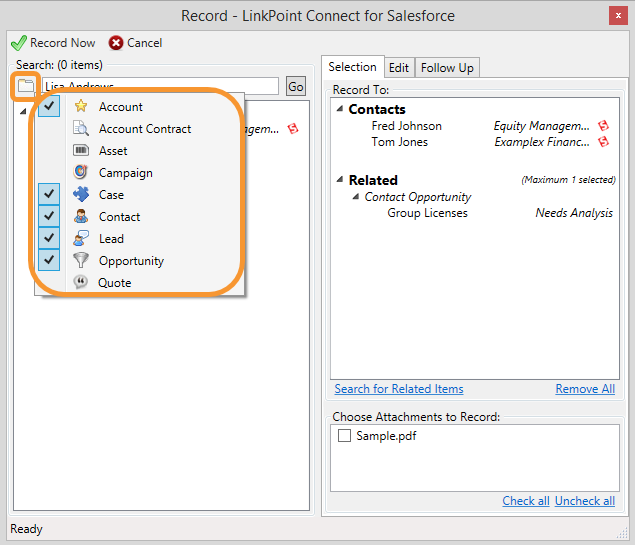The image size is (635, 545).
Task: Click the Quote quotation mark icon
Action: pos(81,282)
